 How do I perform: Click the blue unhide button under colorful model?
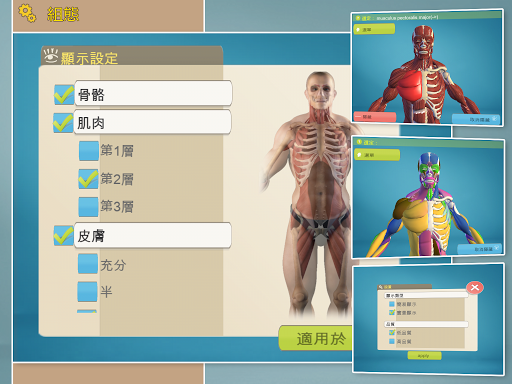(480, 249)
